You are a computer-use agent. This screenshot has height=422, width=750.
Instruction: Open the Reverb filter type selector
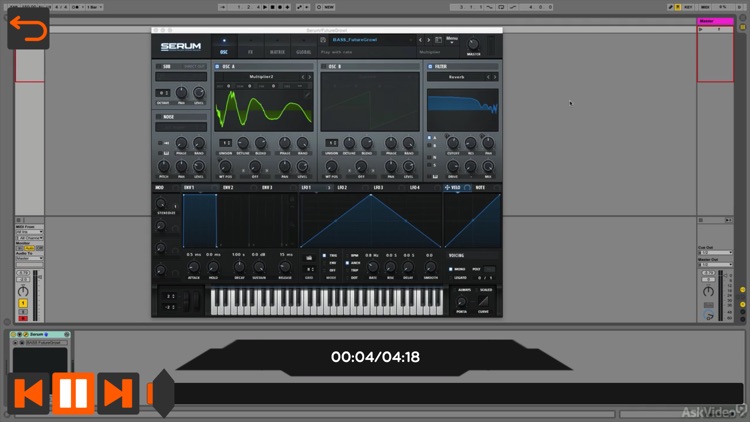point(456,77)
